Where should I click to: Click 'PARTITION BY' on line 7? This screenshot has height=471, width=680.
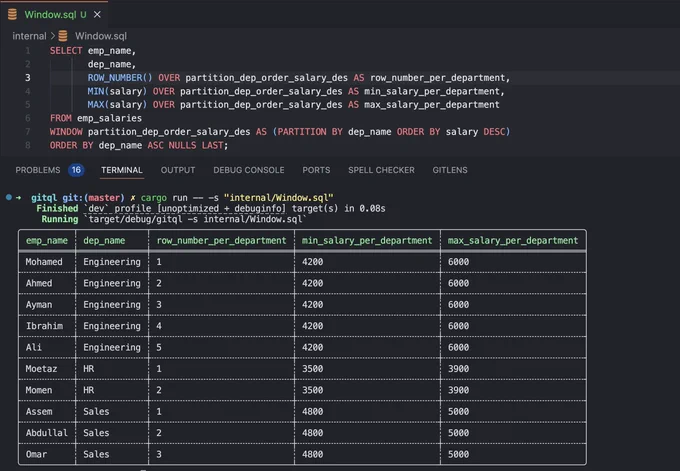click(x=310, y=131)
